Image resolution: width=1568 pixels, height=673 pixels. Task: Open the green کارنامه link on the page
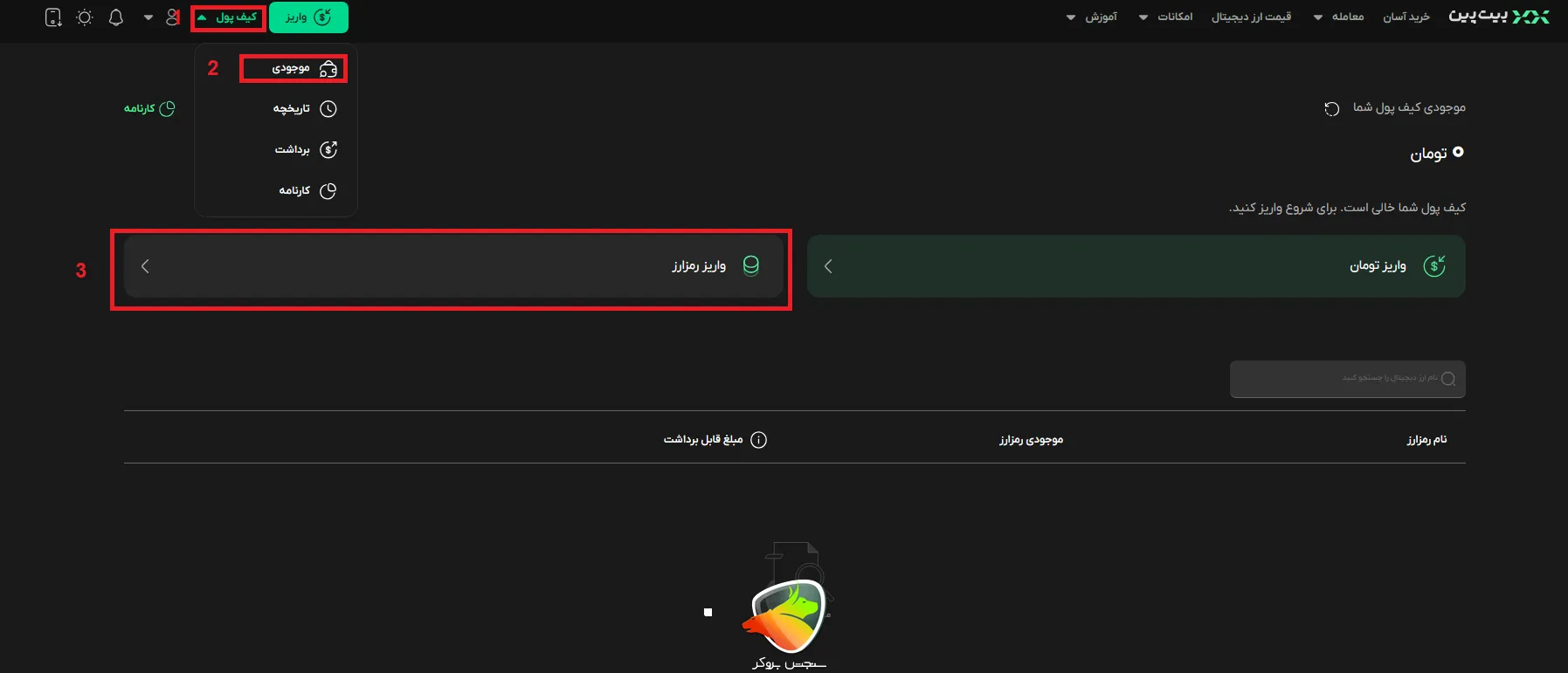click(x=149, y=108)
